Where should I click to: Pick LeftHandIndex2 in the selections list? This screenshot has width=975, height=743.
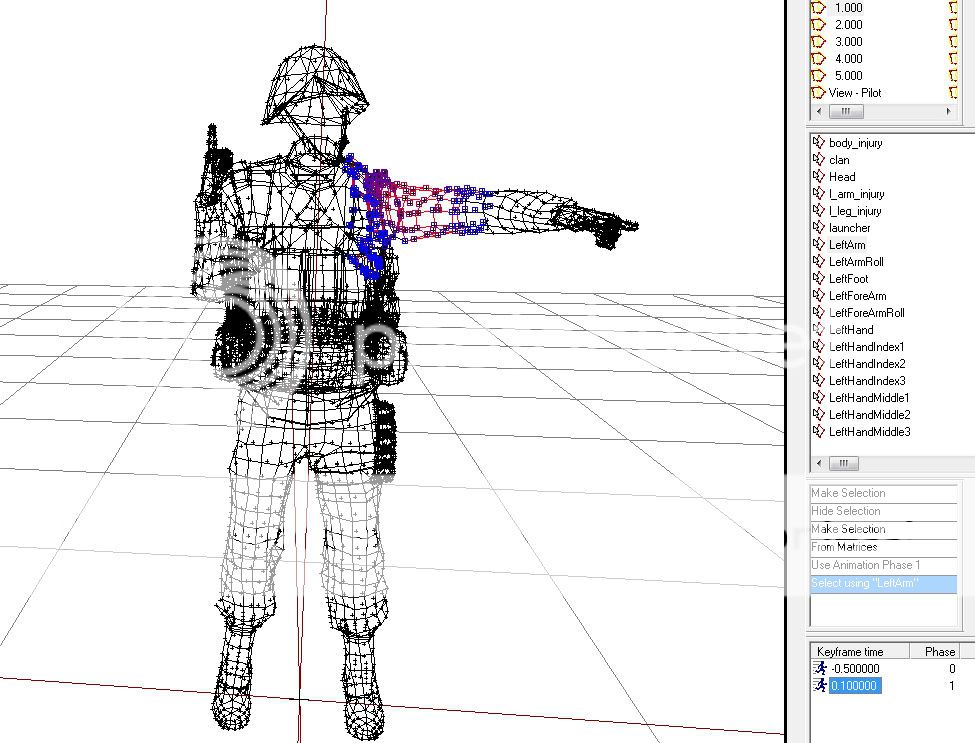pyautogui.click(x=867, y=364)
